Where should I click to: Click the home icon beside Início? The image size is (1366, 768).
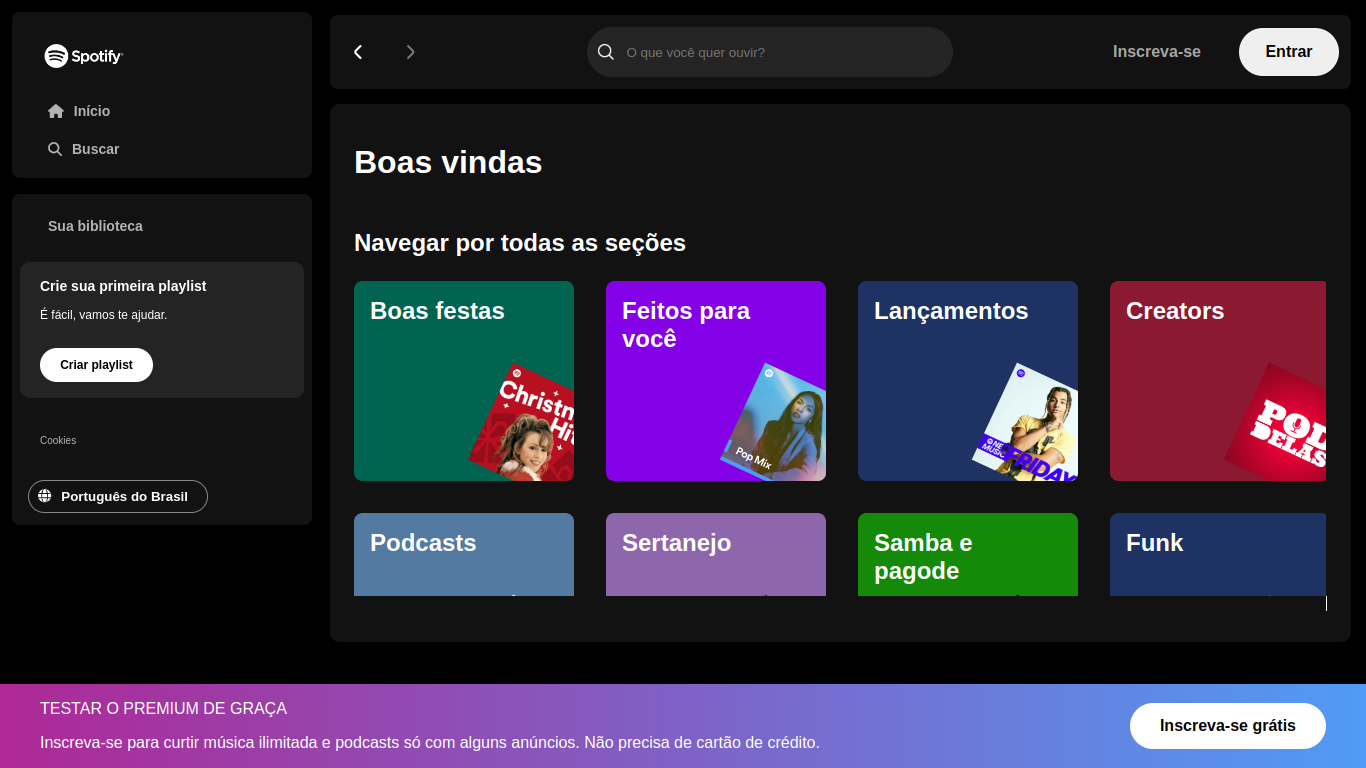coord(56,111)
